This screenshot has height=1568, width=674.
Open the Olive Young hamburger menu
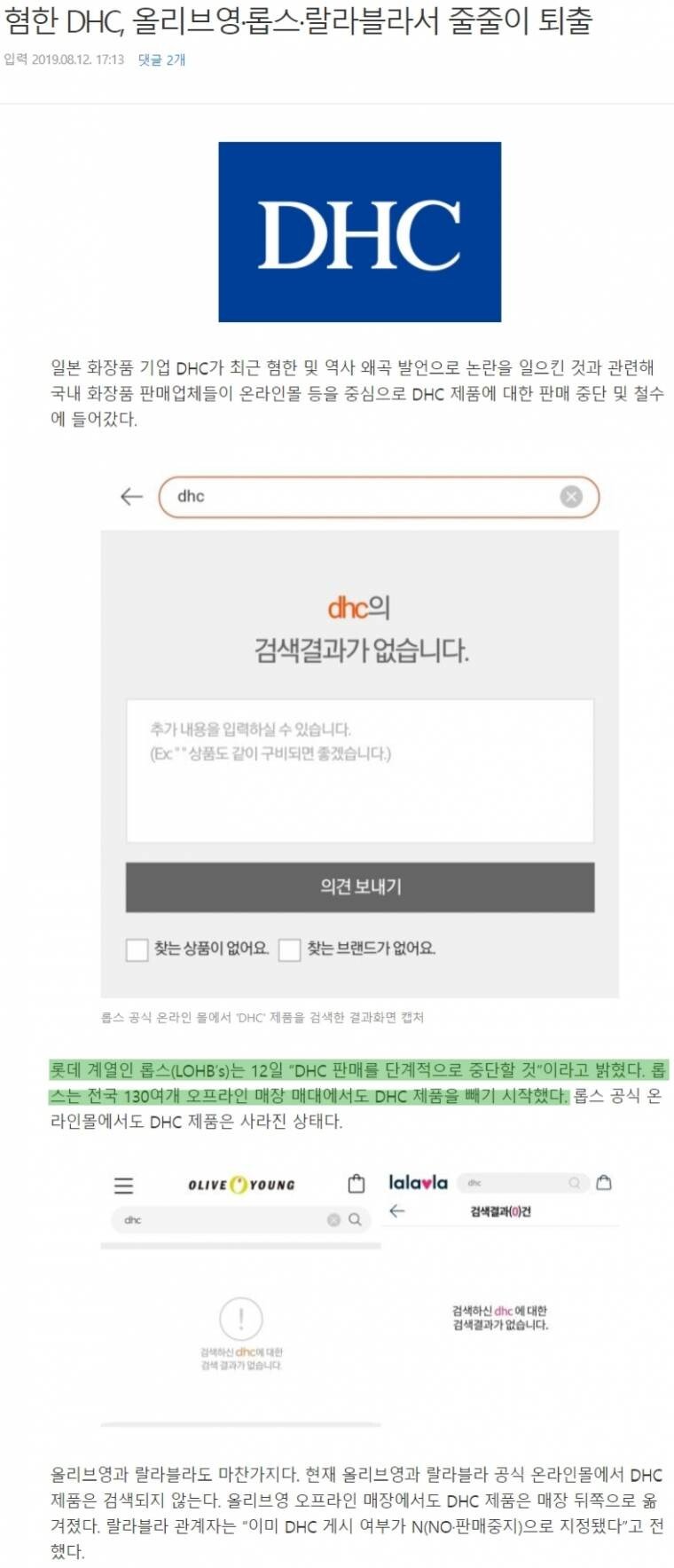(x=124, y=1186)
